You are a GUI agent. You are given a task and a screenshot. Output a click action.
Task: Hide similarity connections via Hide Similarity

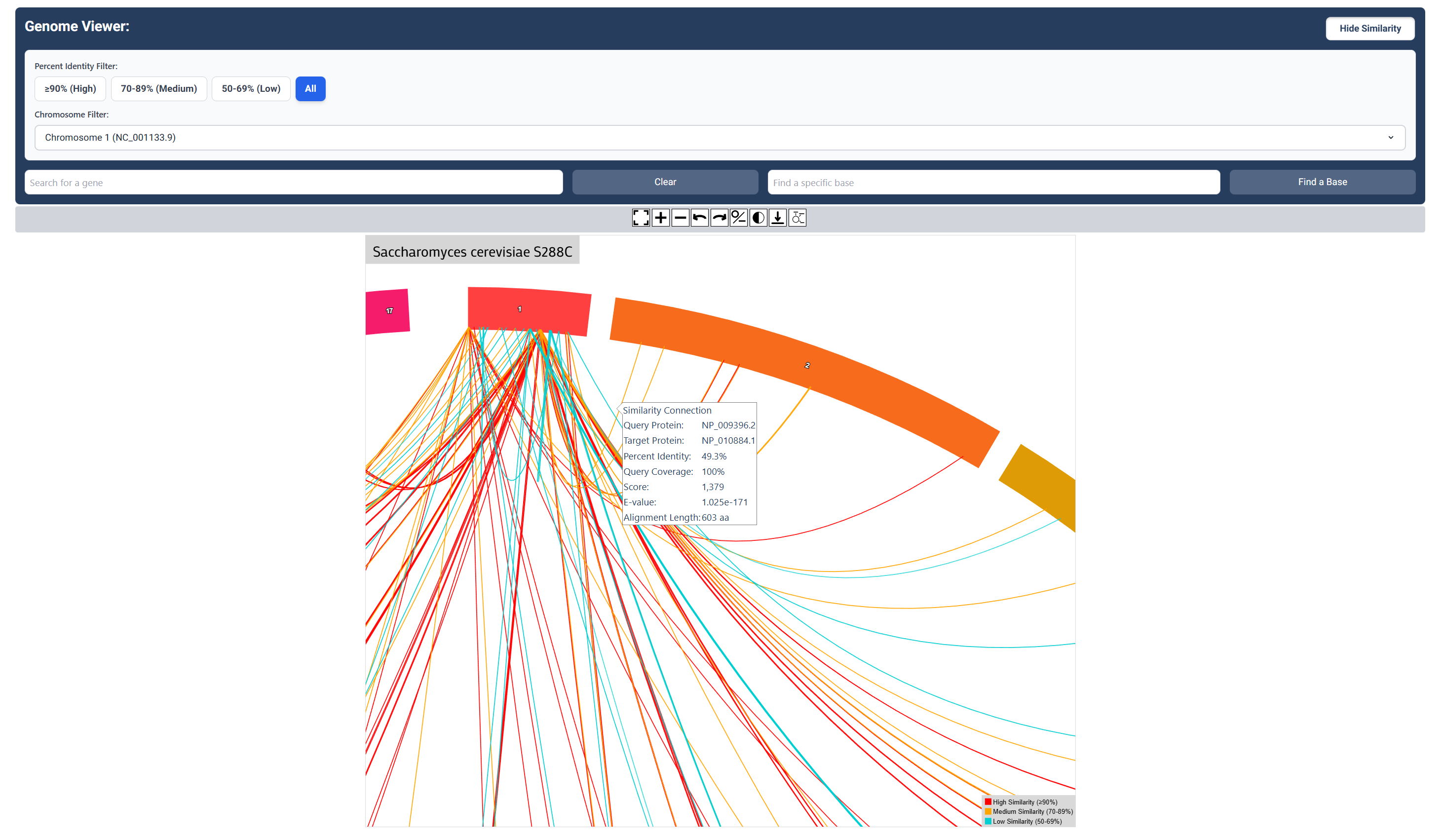(1370, 28)
